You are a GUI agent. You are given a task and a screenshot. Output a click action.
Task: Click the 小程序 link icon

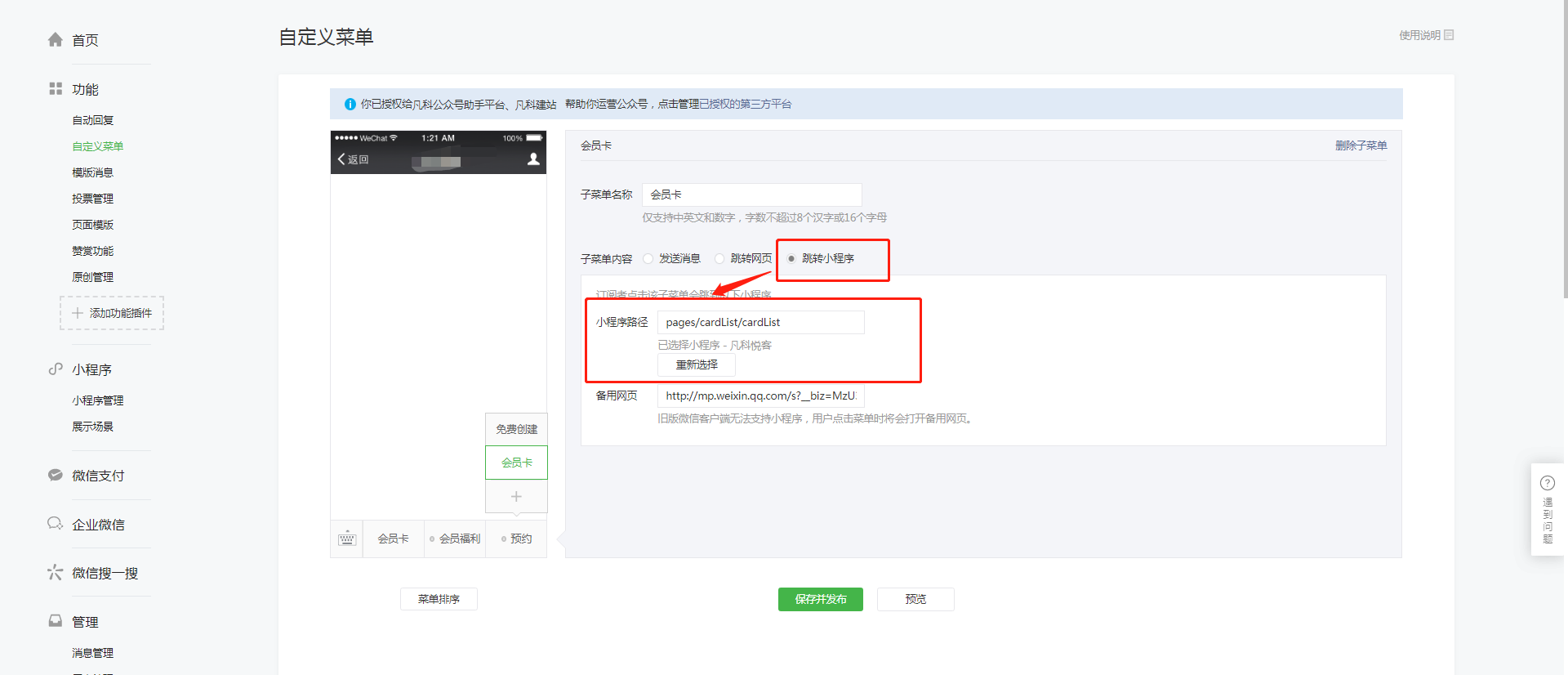56,369
